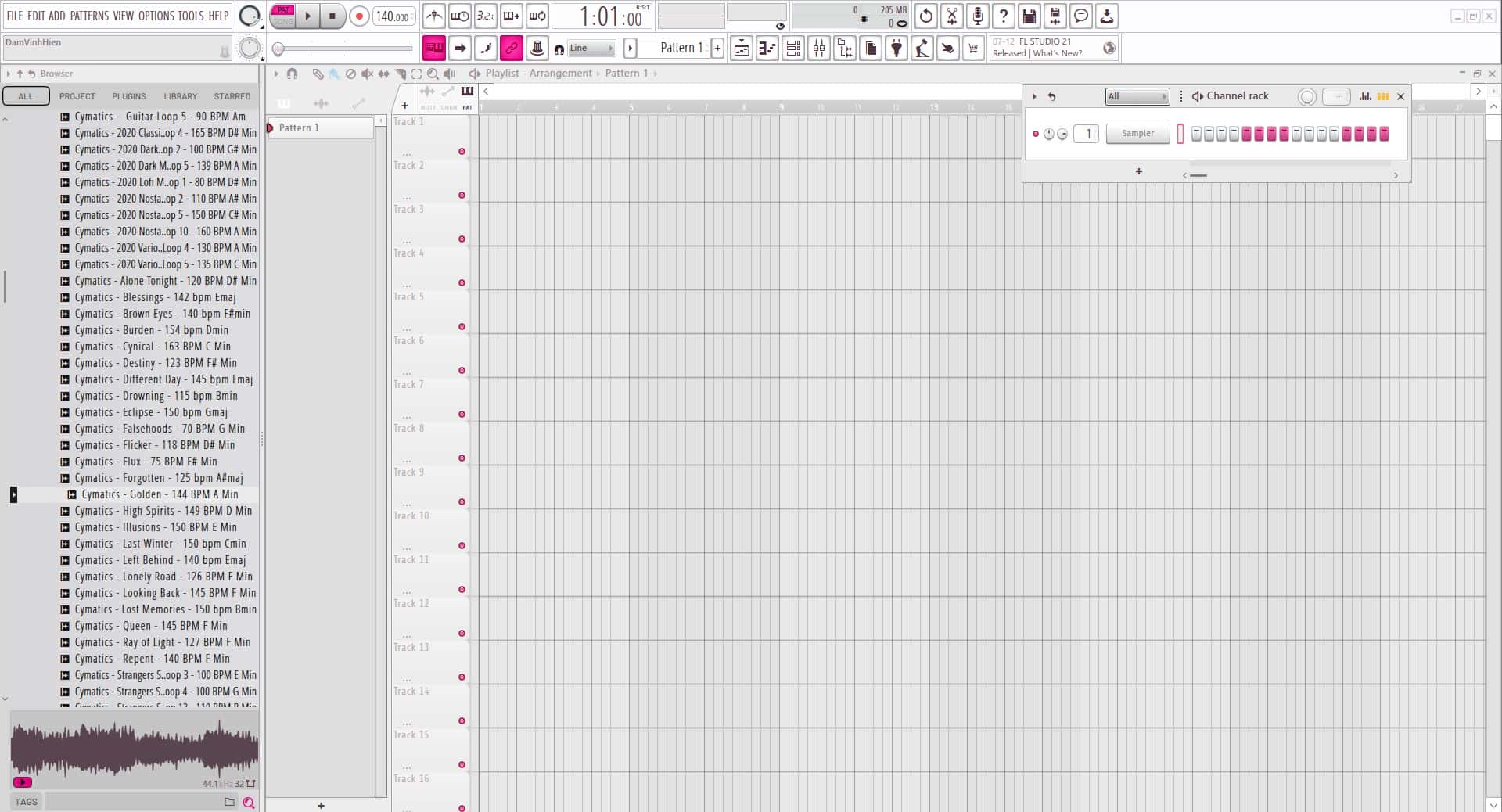The width and height of the screenshot is (1502, 812).
Task: Click the Record button
Action: tap(359, 16)
